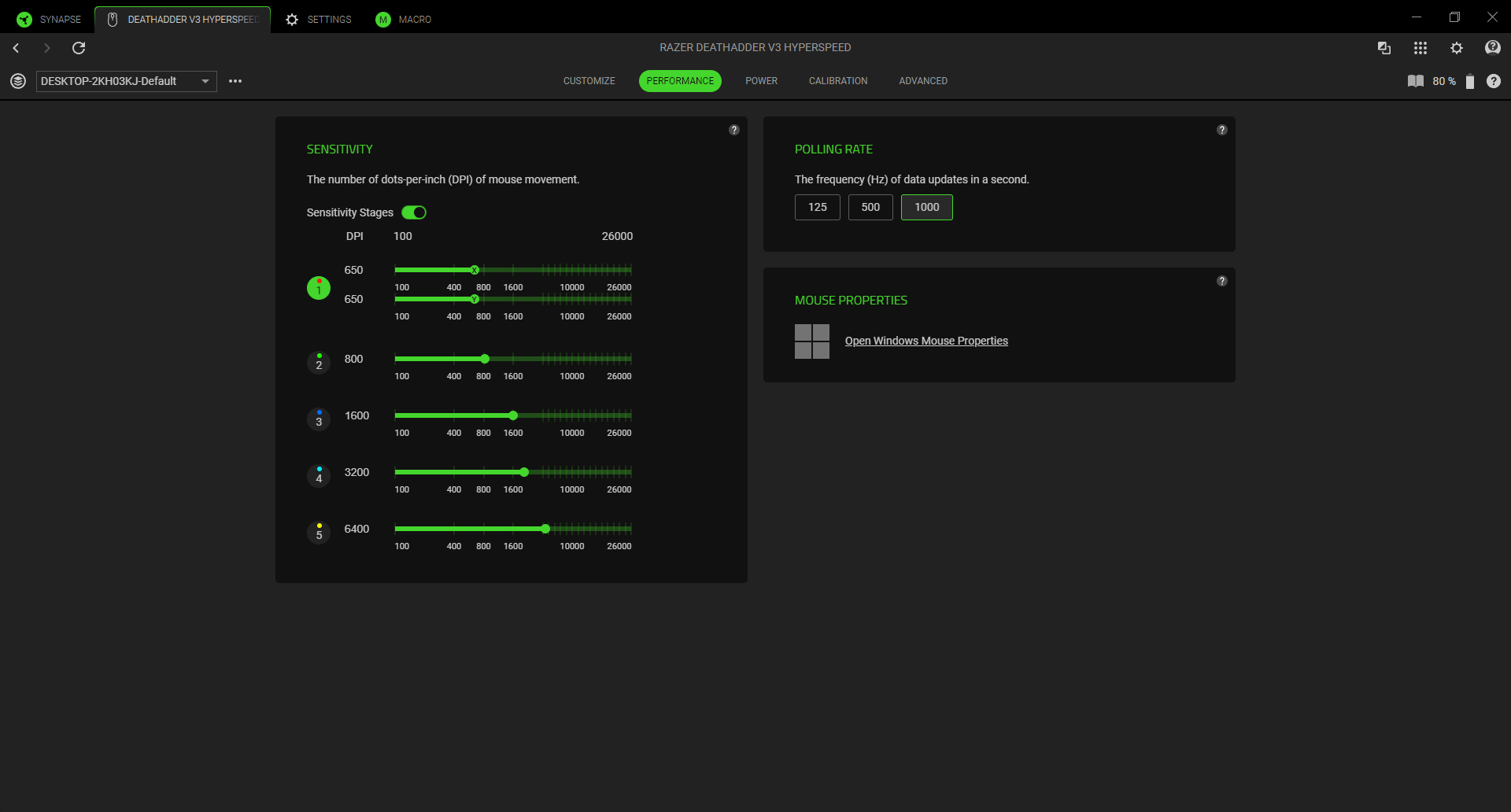
Task: Click stage 4 3200 DPI slider handle
Action: coord(524,472)
